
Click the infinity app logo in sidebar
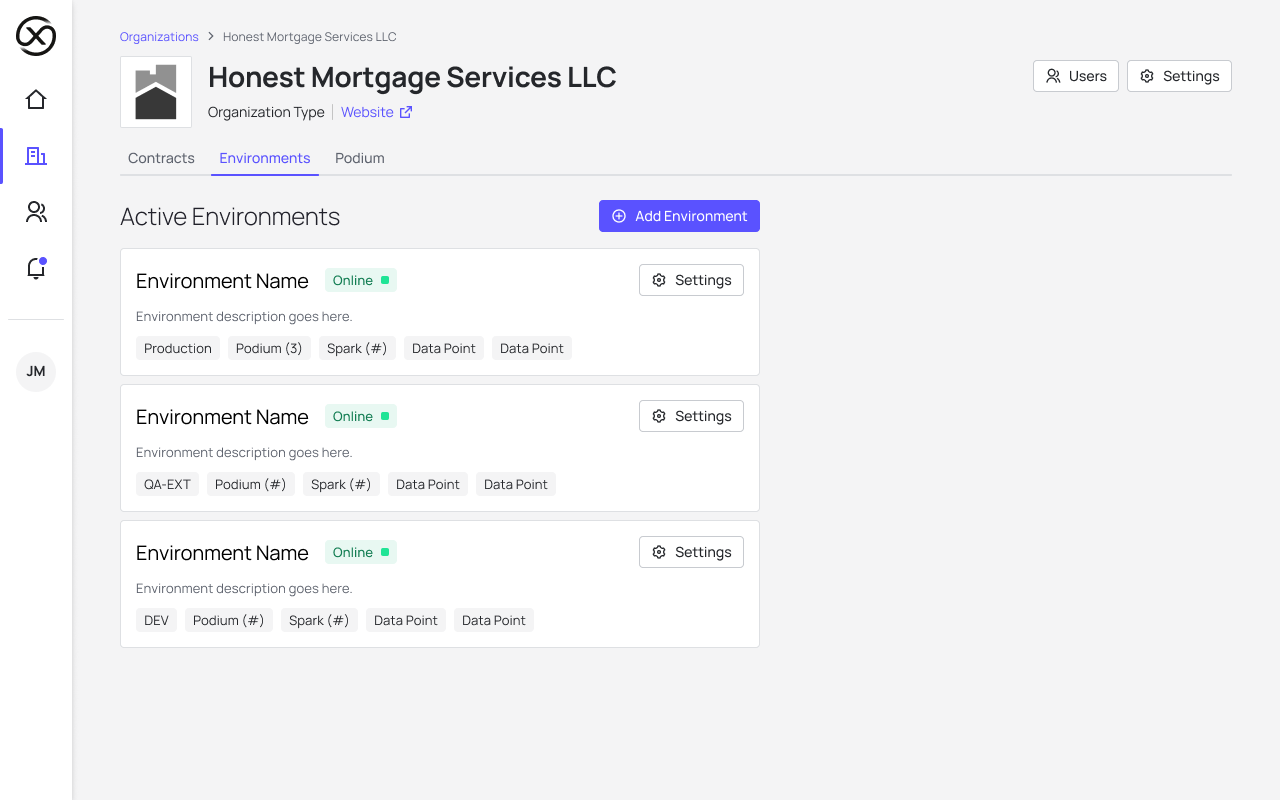[36, 36]
